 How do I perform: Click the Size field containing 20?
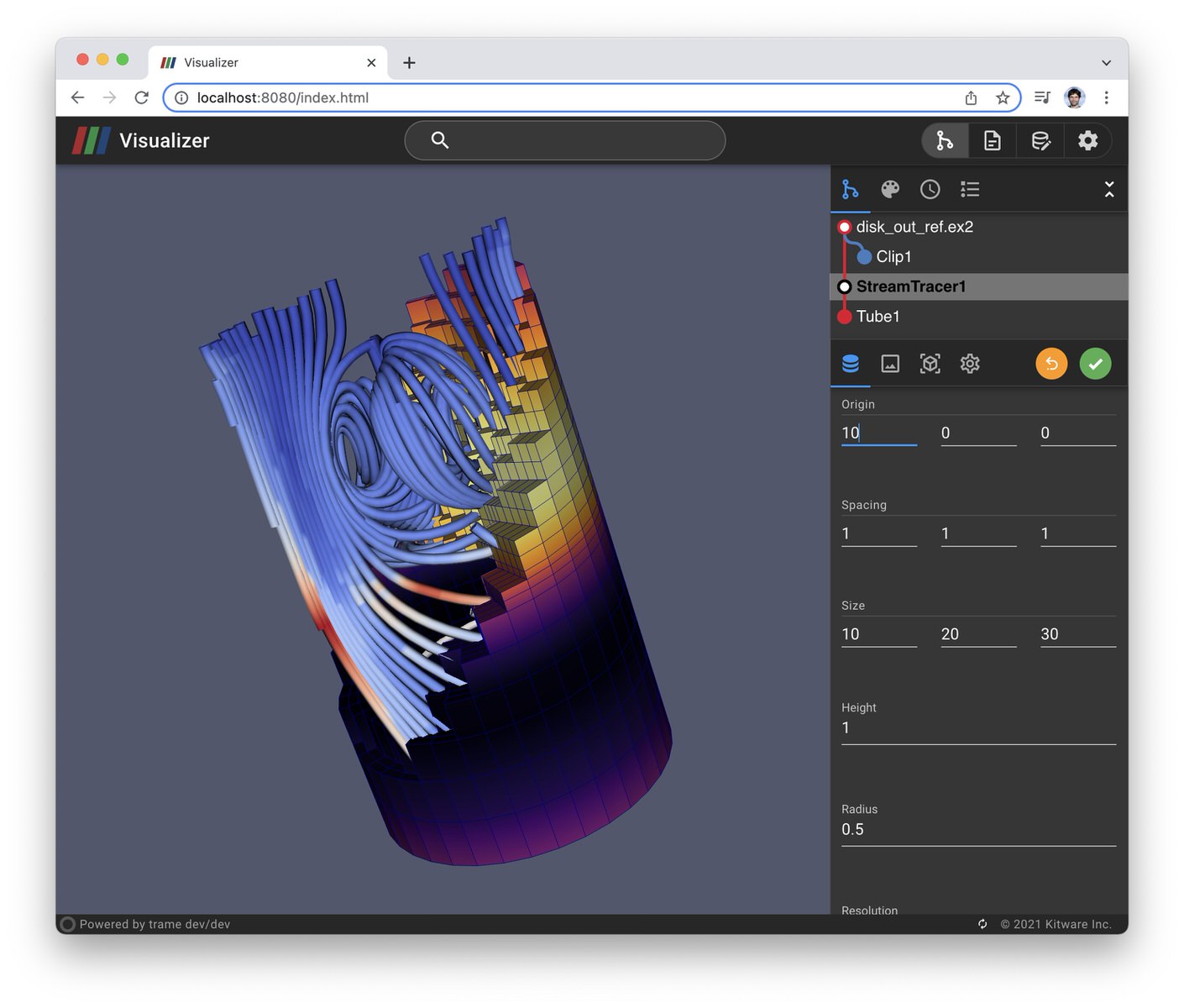[x=979, y=634]
